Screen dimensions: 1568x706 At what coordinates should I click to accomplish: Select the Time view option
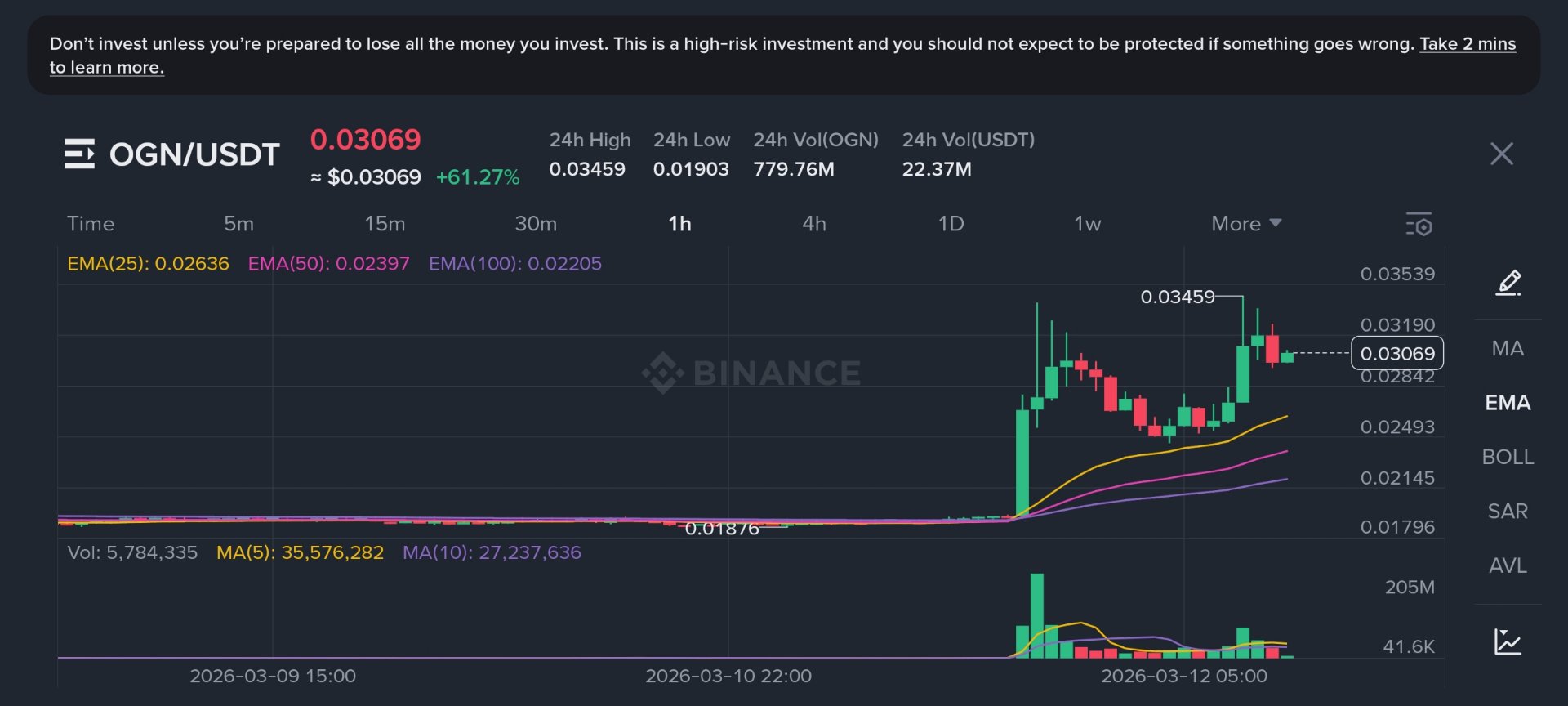pos(91,223)
